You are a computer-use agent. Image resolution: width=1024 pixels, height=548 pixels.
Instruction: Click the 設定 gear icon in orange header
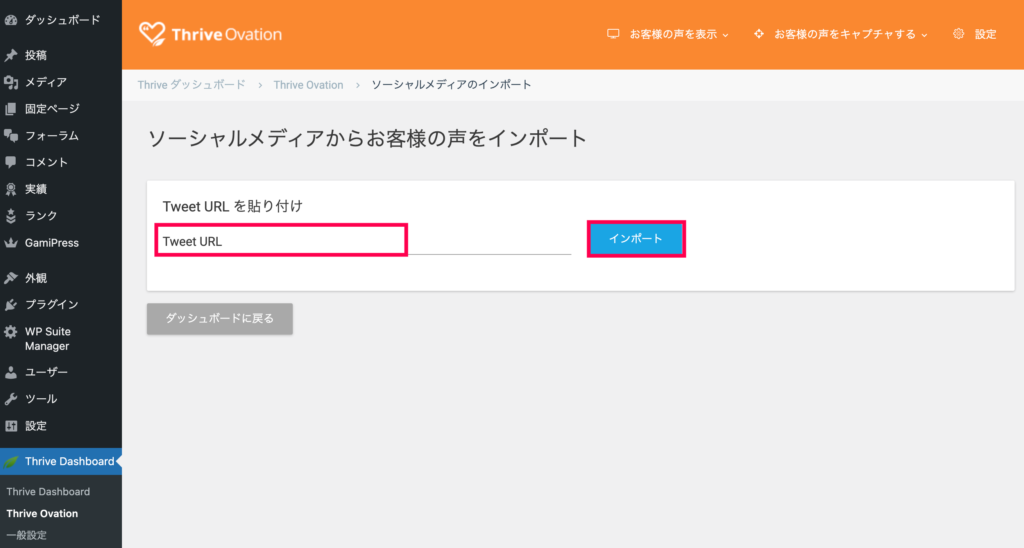click(958, 34)
